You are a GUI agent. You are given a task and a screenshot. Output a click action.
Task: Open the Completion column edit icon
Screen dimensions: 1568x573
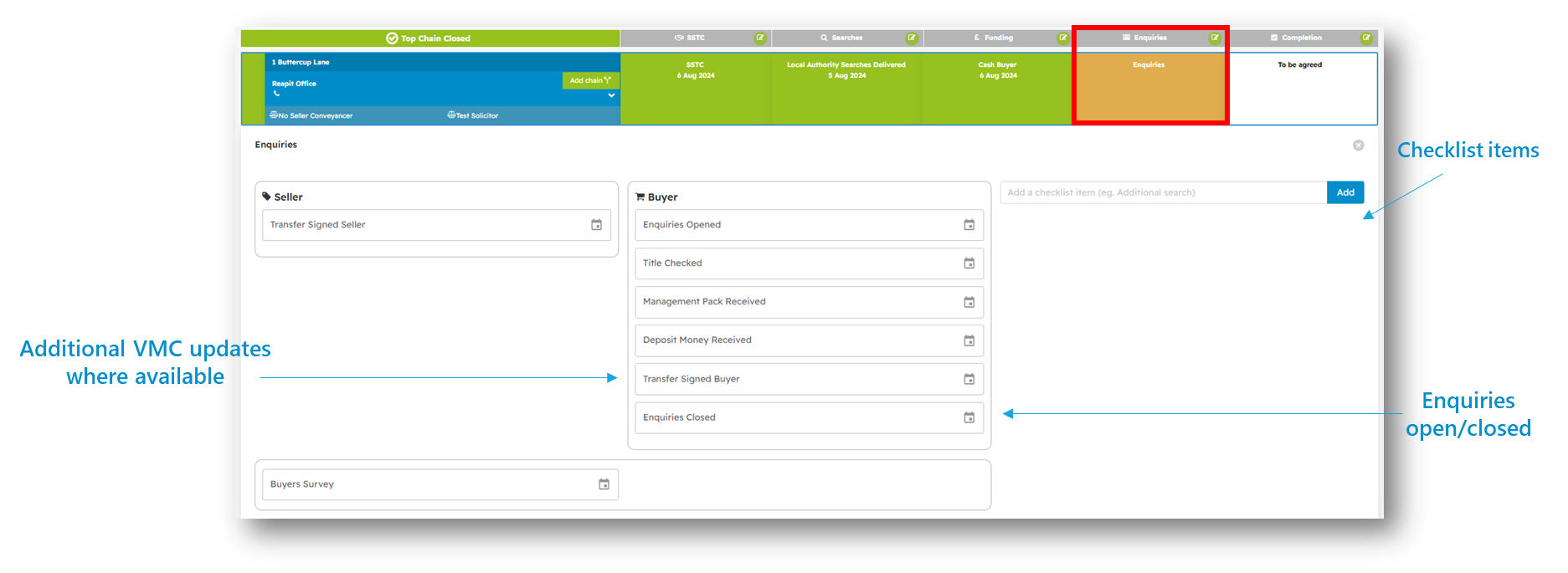pyautogui.click(x=1366, y=38)
